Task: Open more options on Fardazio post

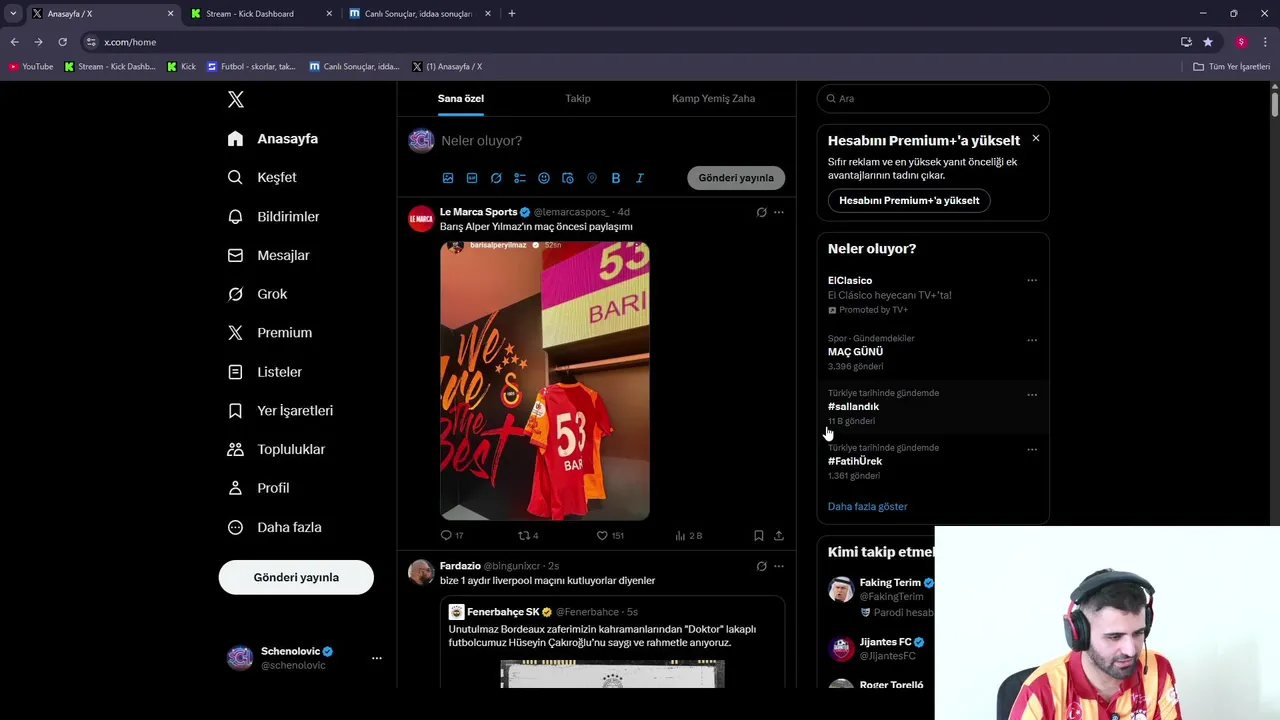Action: click(x=779, y=566)
